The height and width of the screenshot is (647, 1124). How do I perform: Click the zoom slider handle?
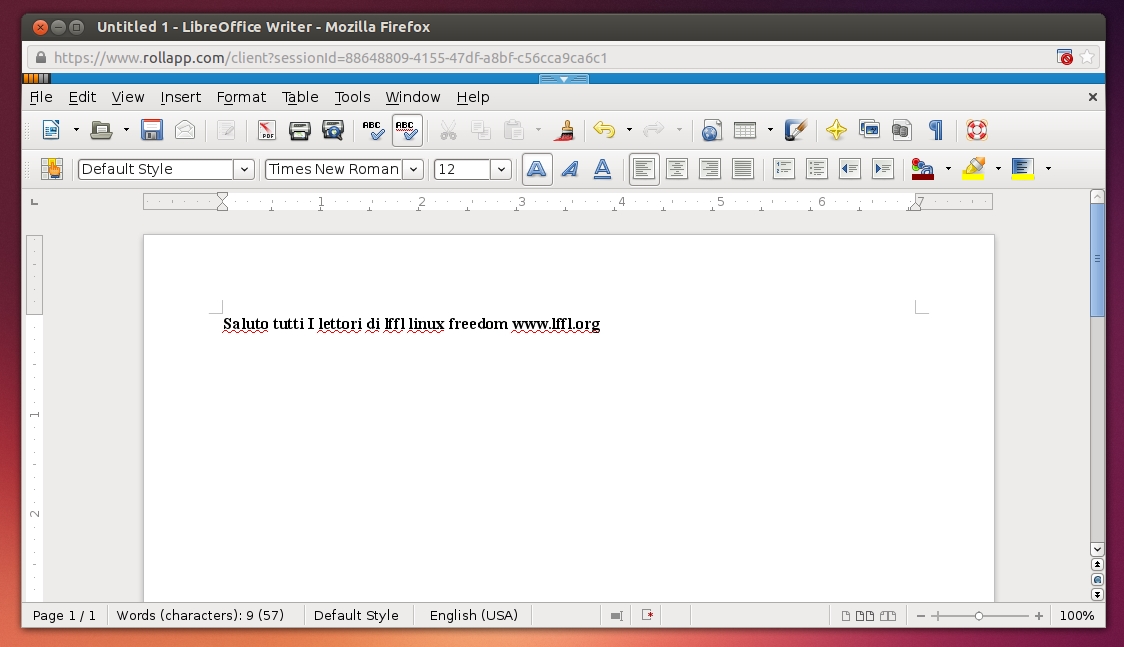978,615
